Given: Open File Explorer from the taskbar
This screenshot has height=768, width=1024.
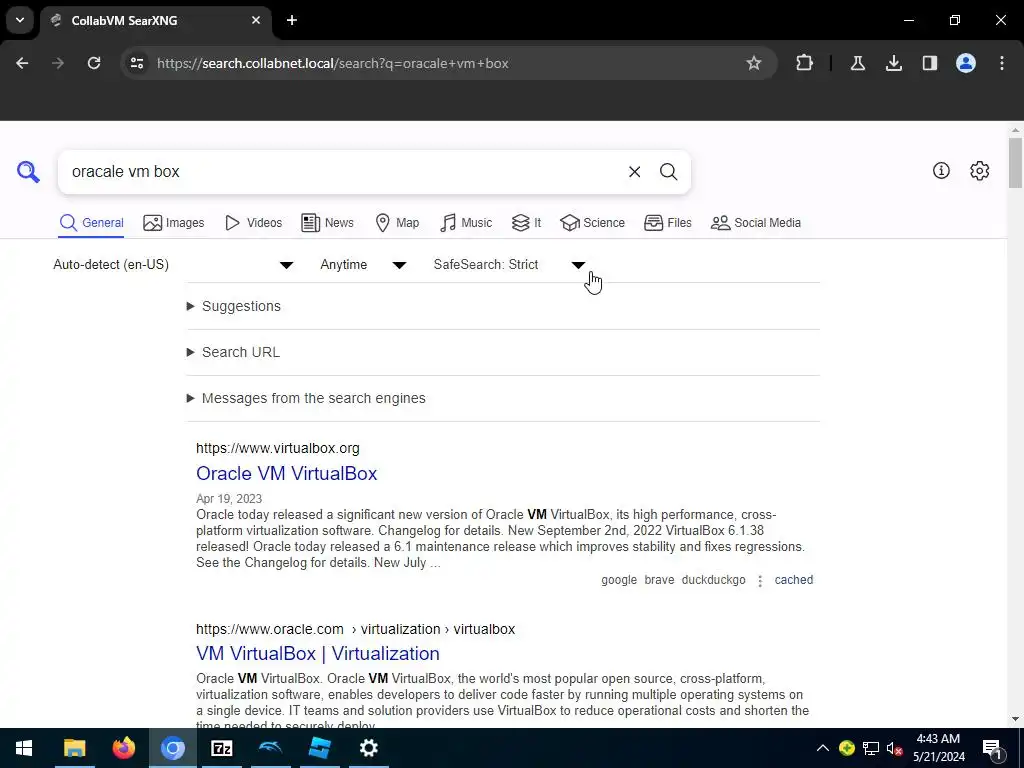Looking at the screenshot, I should click(x=74, y=748).
